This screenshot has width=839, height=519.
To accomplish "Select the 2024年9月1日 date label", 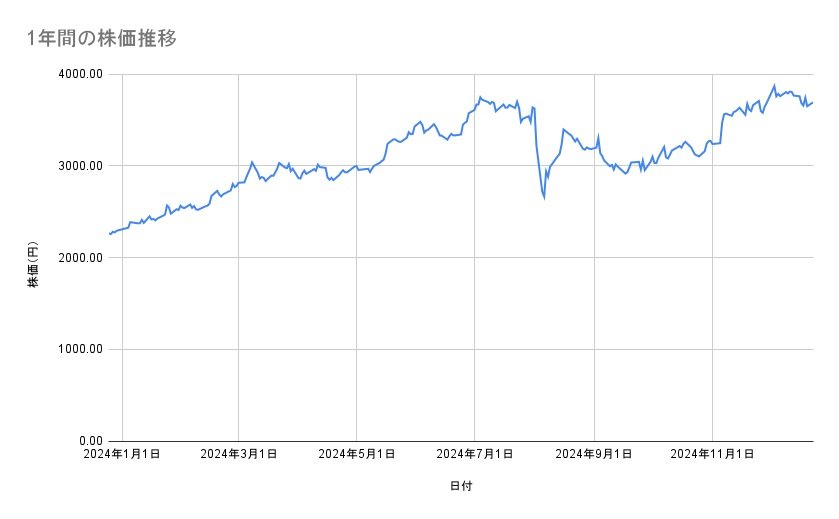I will point(594,455).
